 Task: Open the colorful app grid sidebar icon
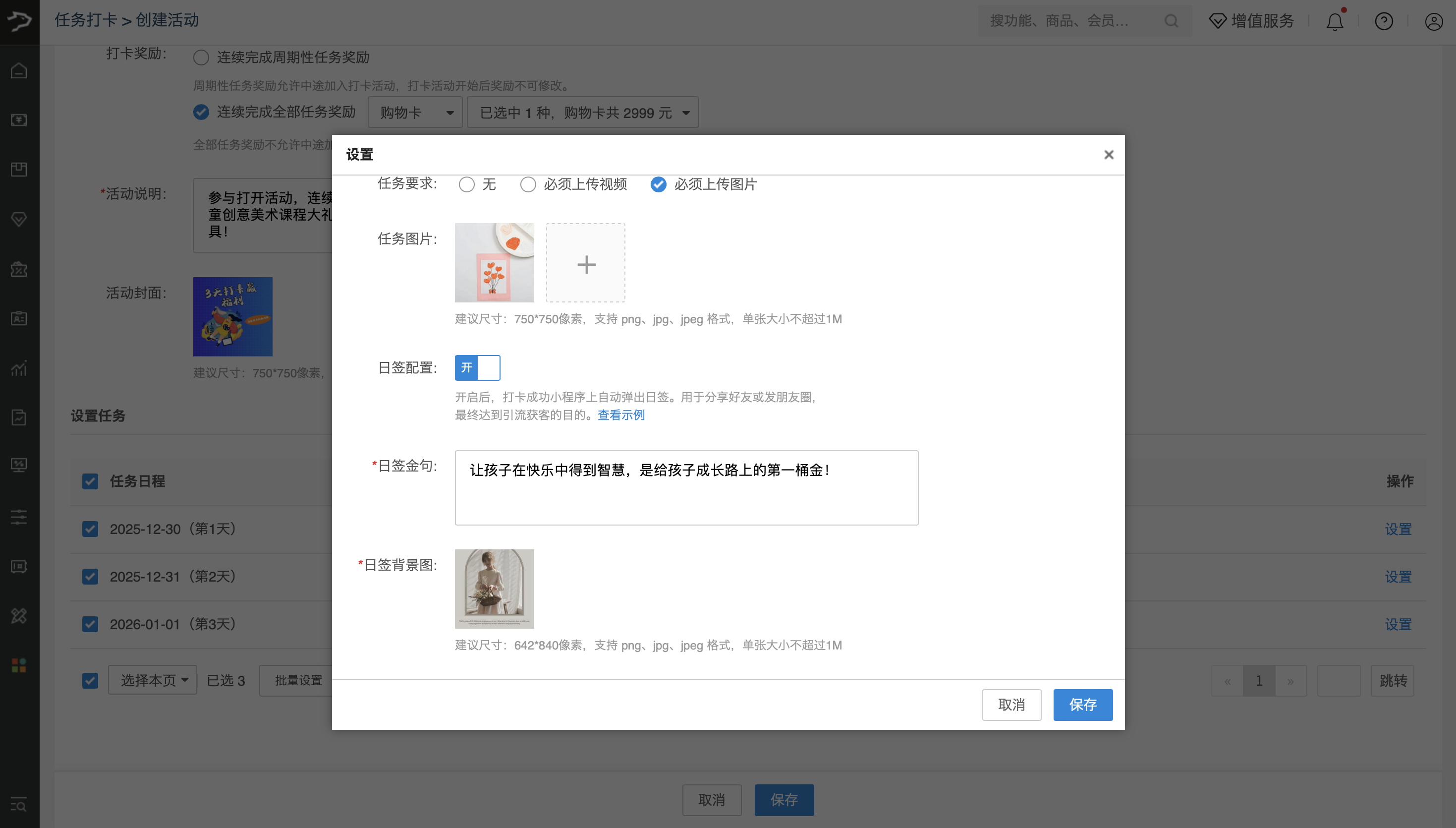pyautogui.click(x=19, y=665)
